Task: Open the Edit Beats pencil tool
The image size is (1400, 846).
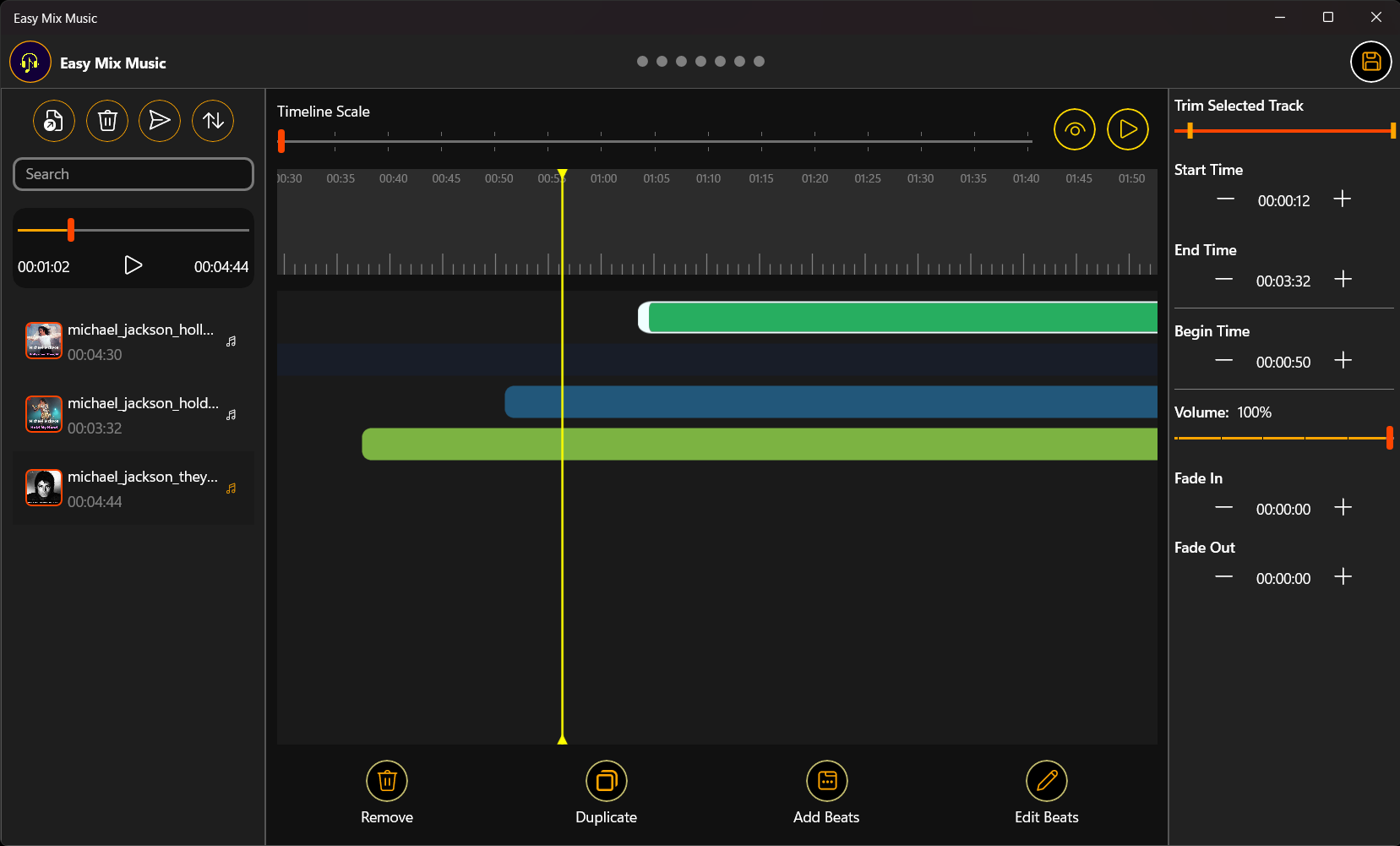Action: click(x=1046, y=781)
